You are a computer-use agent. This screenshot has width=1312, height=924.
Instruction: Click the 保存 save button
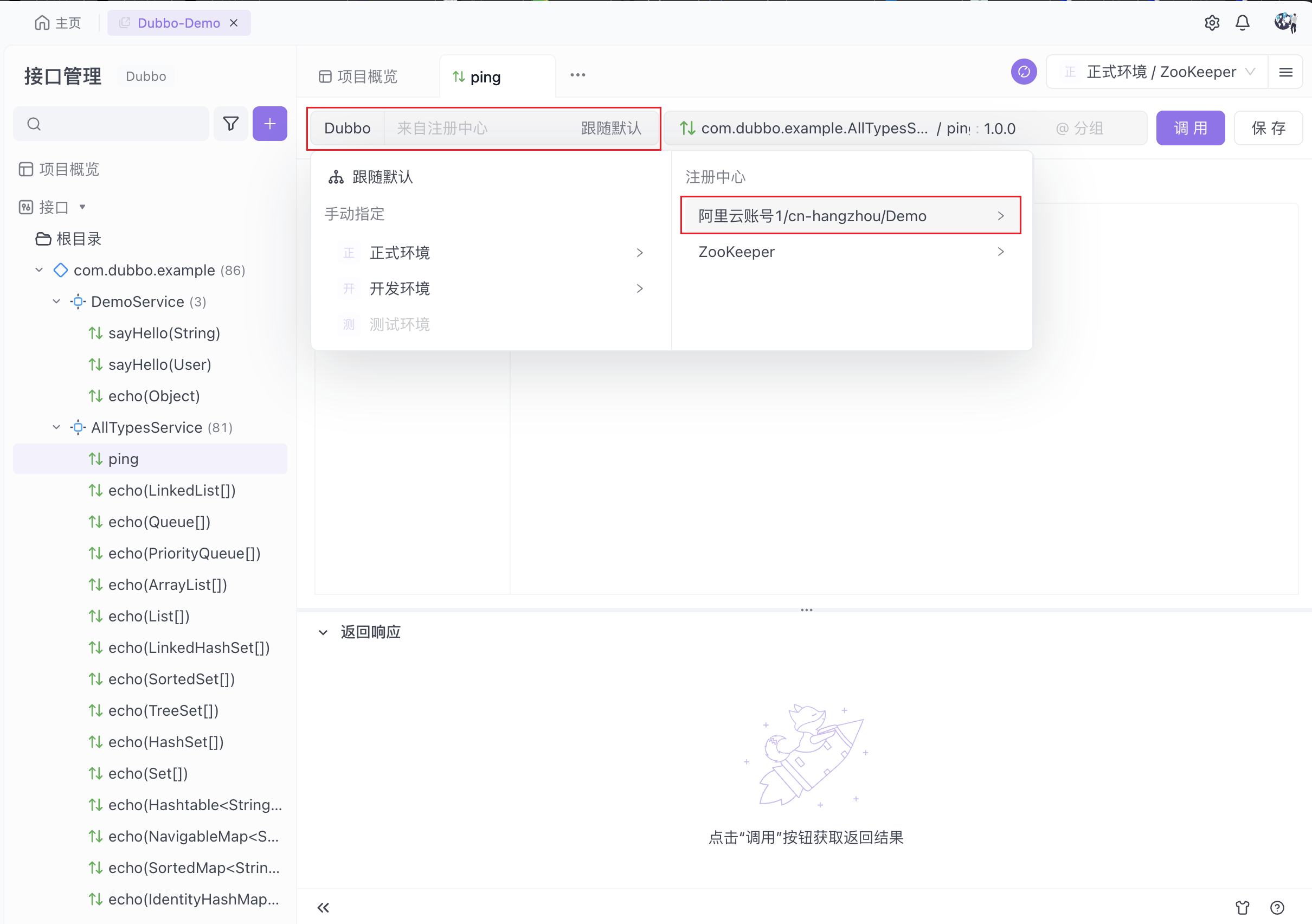1268,128
